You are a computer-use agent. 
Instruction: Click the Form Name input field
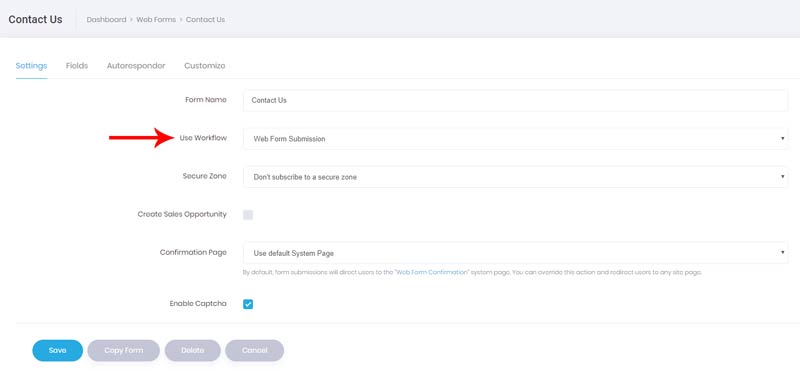[x=515, y=101]
